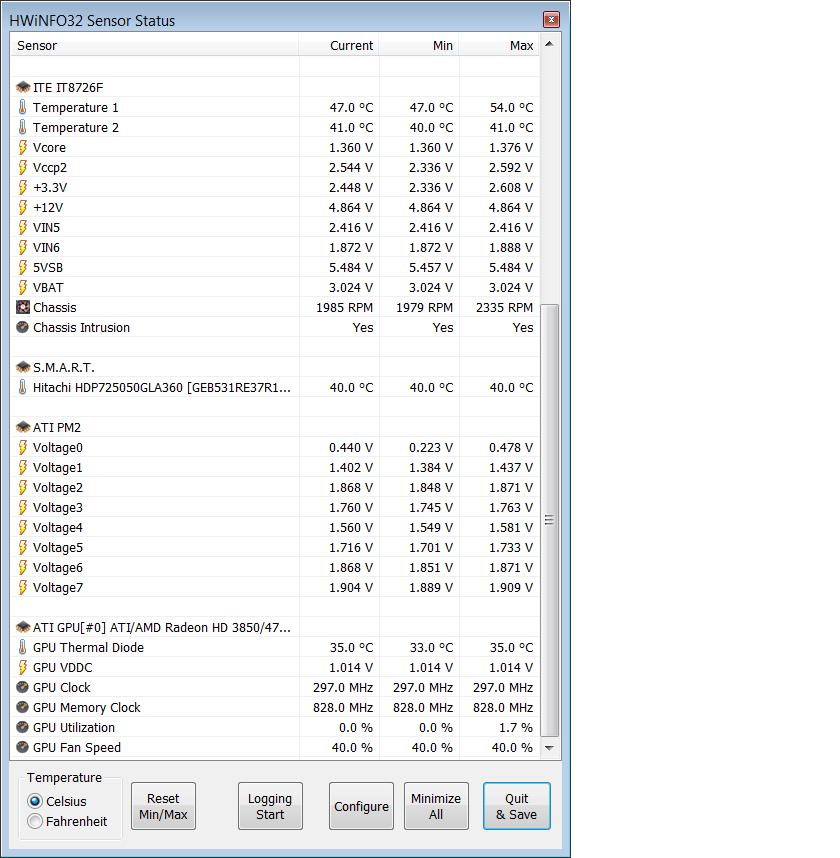The height and width of the screenshot is (858, 840).
Task: Open the Configure dialog
Action: pos(361,806)
